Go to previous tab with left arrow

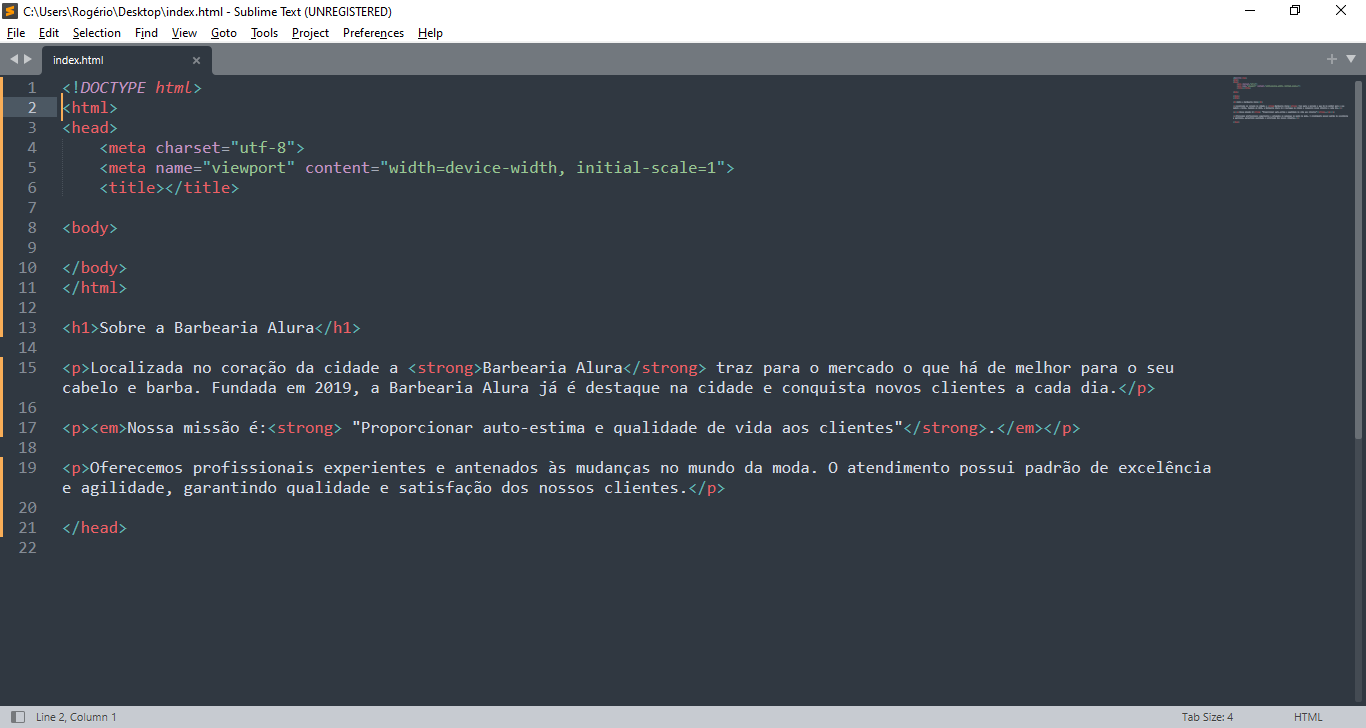tap(14, 59)
